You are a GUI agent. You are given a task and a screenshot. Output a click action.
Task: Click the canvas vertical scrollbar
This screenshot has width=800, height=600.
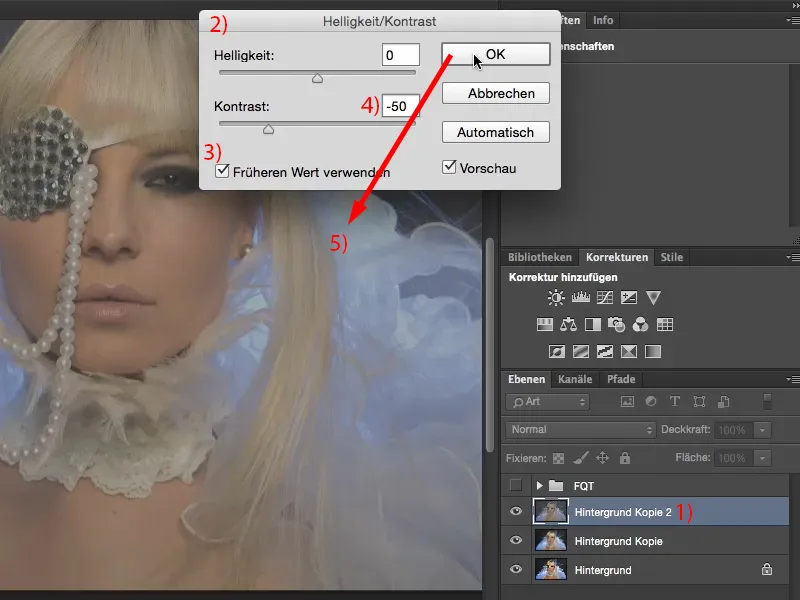tap(490, 344)
